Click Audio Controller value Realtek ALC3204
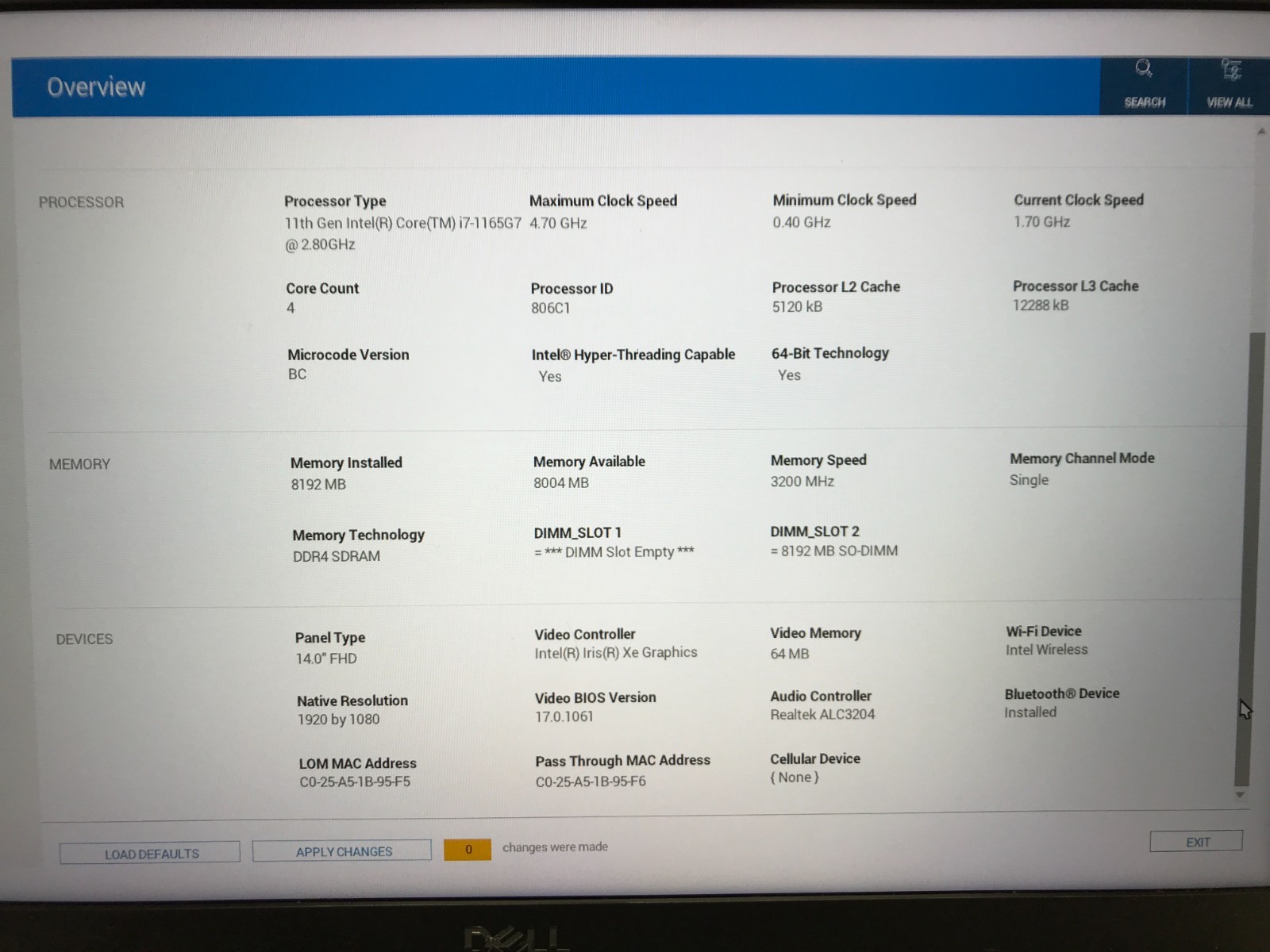Screen dimensions: 1270x952 click(x=822, y=714)
